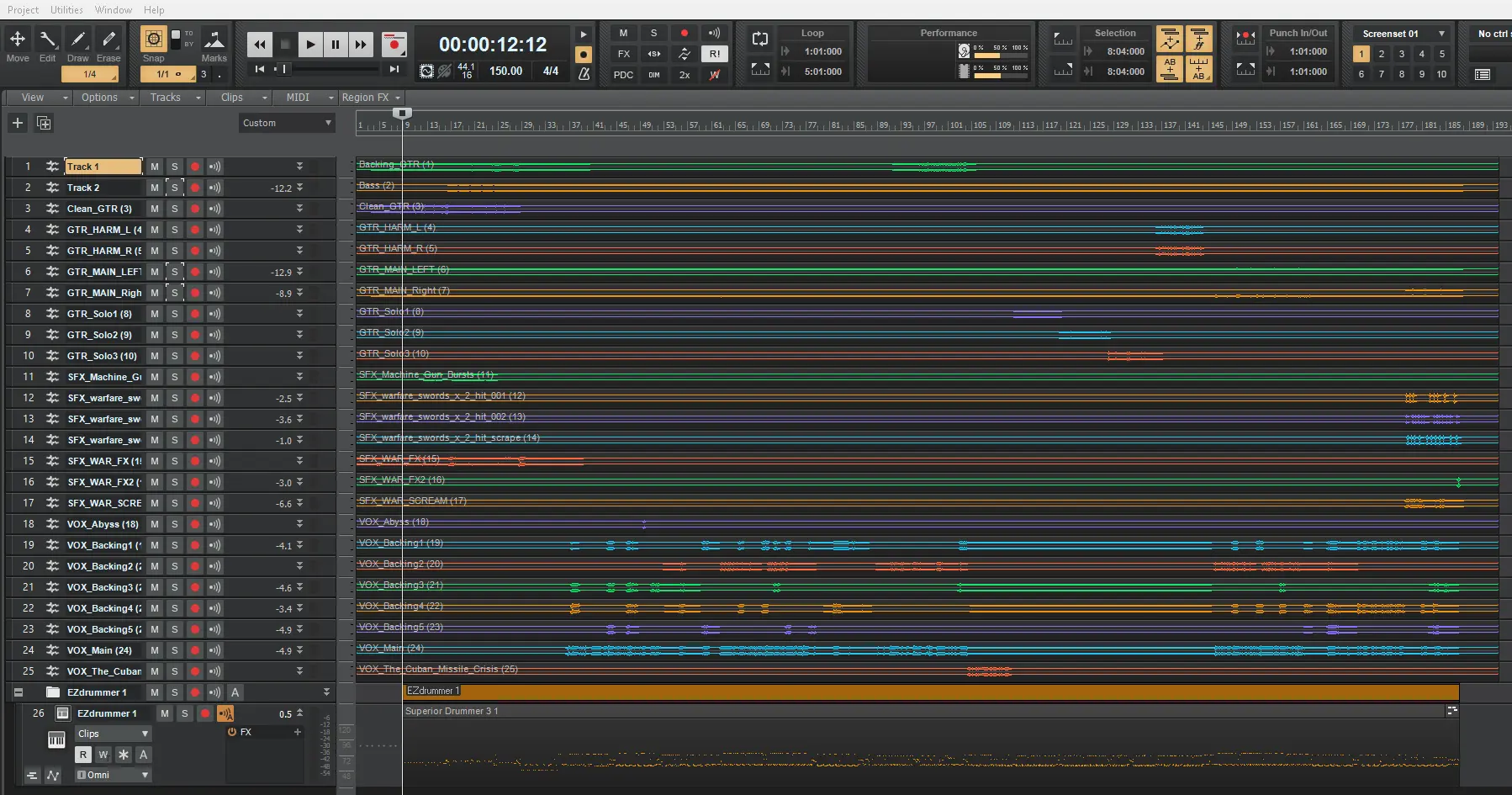Screen dimensions: 1512x795
Task: Click the add track folder/duplicate button
Action: [x=44, y=123]
